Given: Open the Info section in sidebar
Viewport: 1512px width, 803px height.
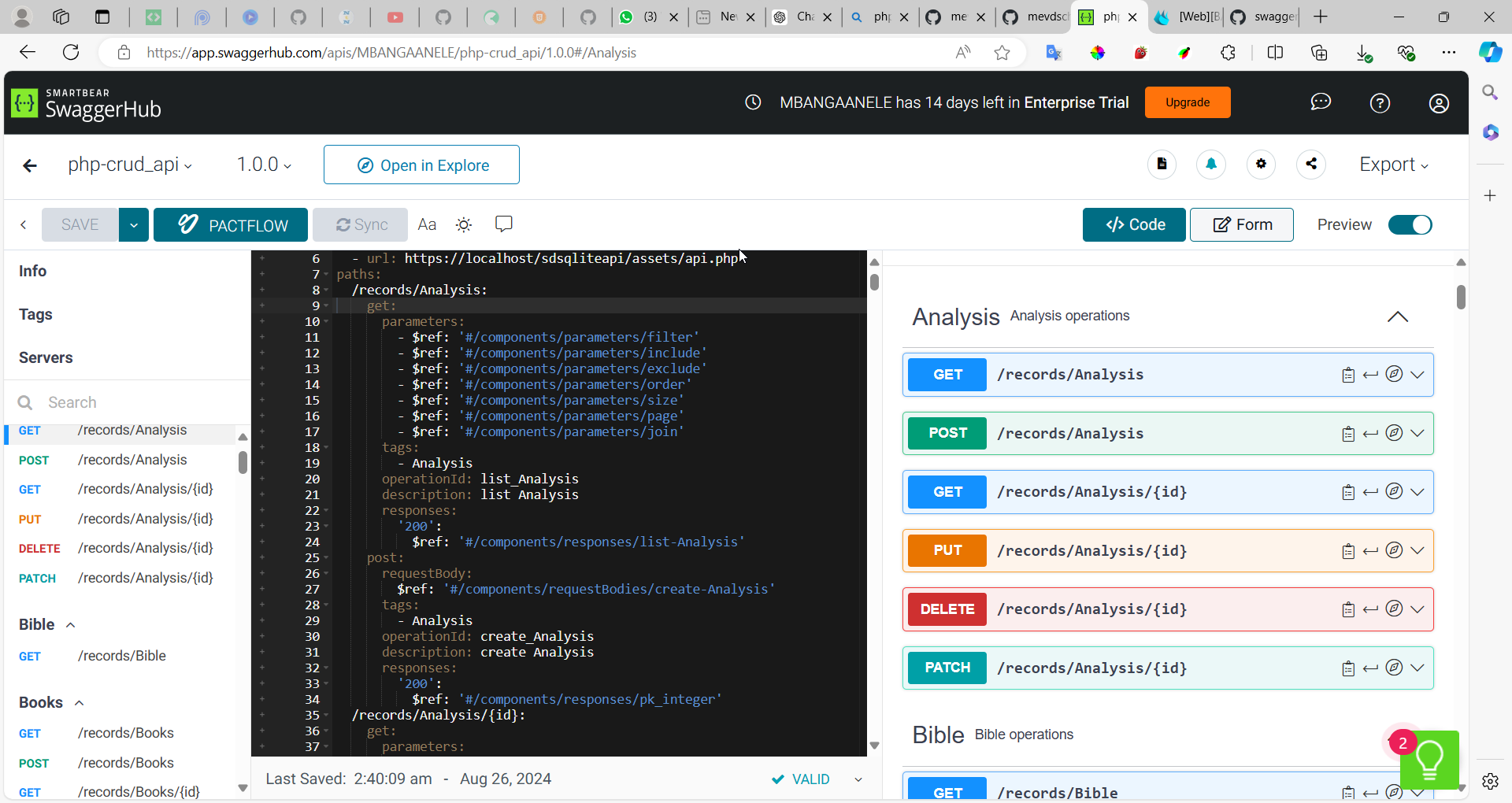Looking at the screenshot, I should click(x=32, y=271).
